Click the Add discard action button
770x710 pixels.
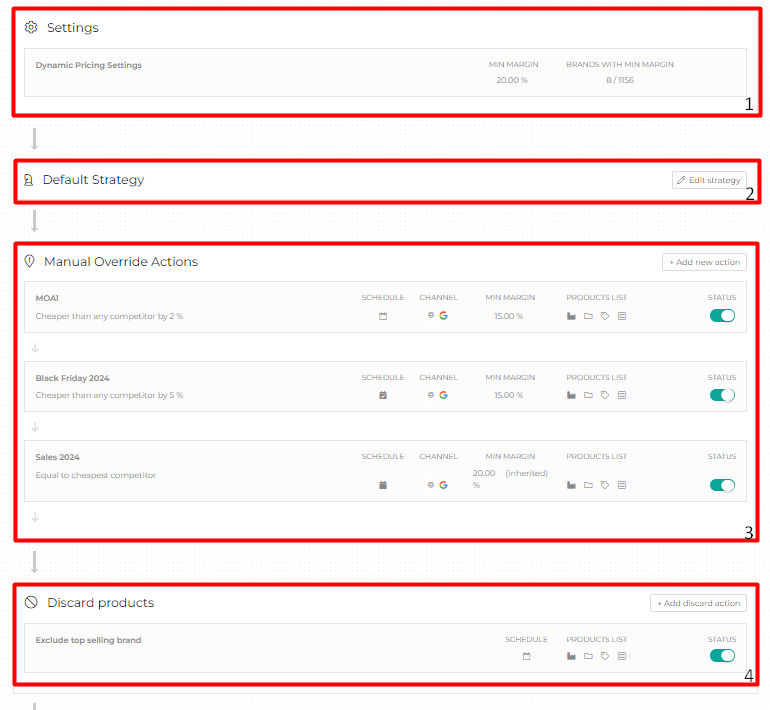[x=698, y=603]
